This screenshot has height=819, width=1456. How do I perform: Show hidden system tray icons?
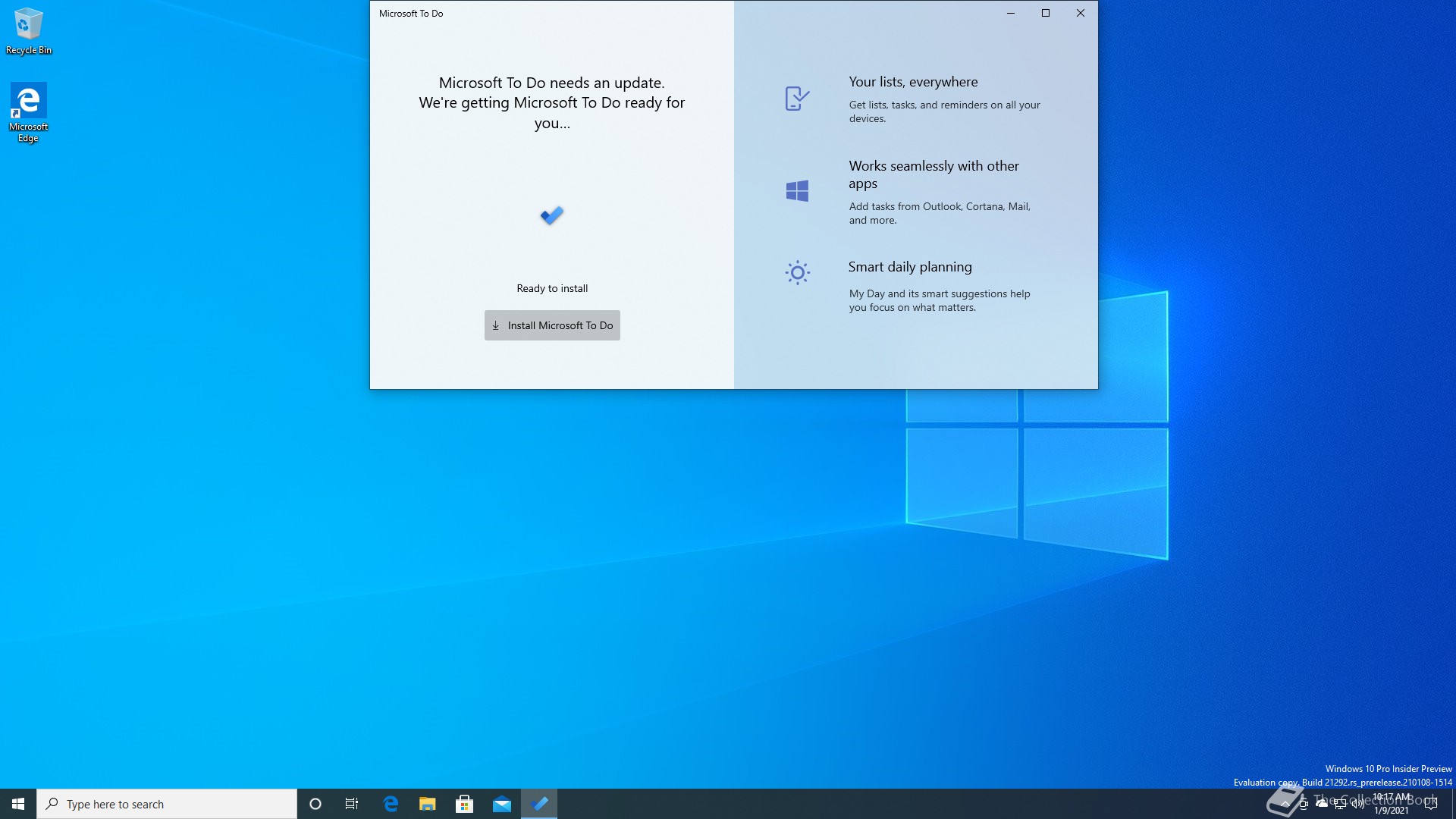click(1285, 804)
